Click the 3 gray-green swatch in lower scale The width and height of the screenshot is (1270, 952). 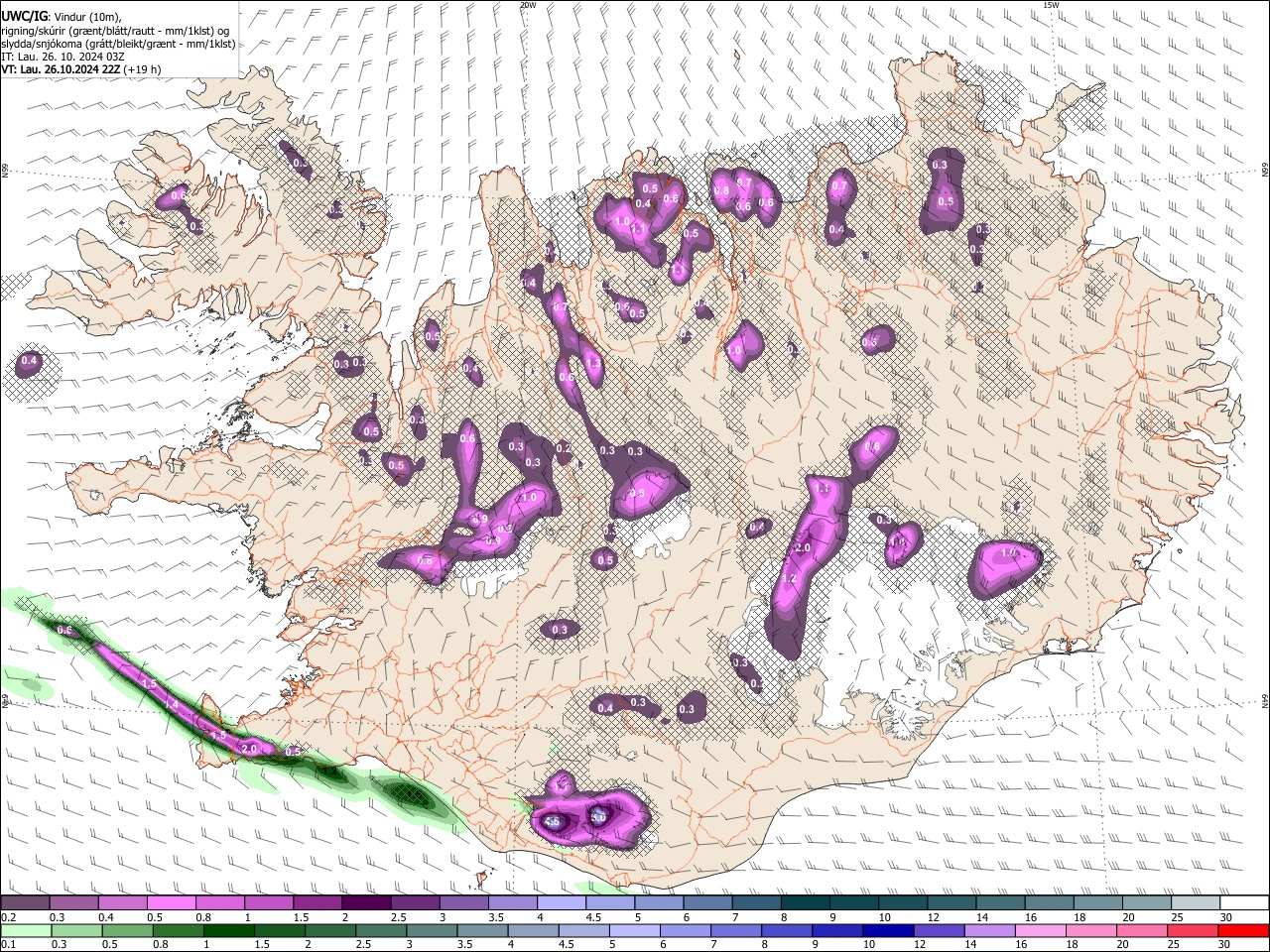pos(432,930)
